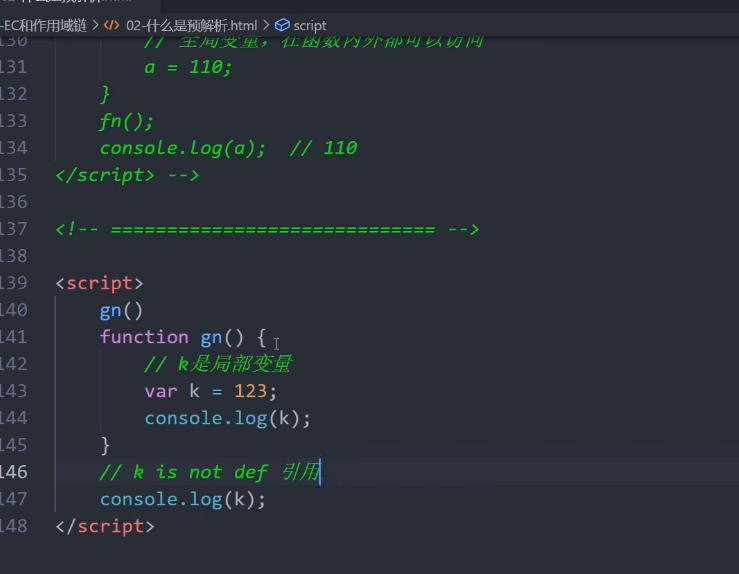The image size is (739, 574).
Task: Click line number 132
Action: point(13,94)
